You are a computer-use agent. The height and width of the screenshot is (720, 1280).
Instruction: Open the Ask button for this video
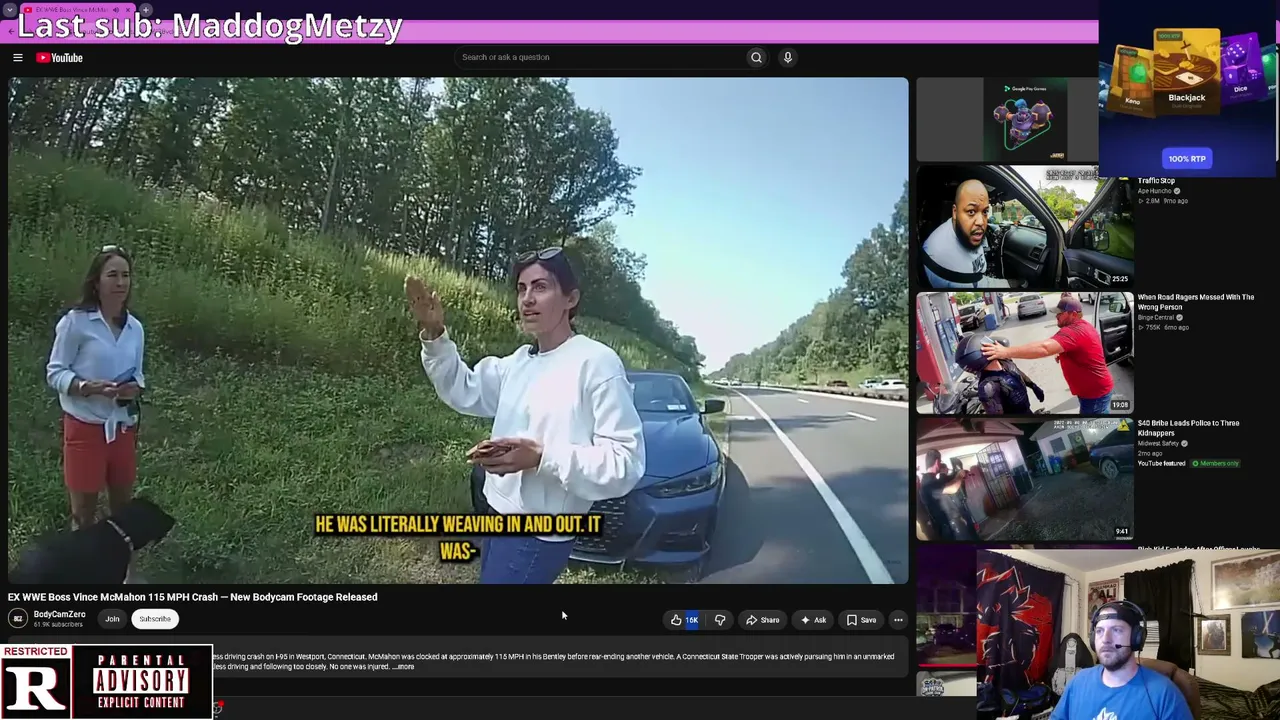(813, 620)
